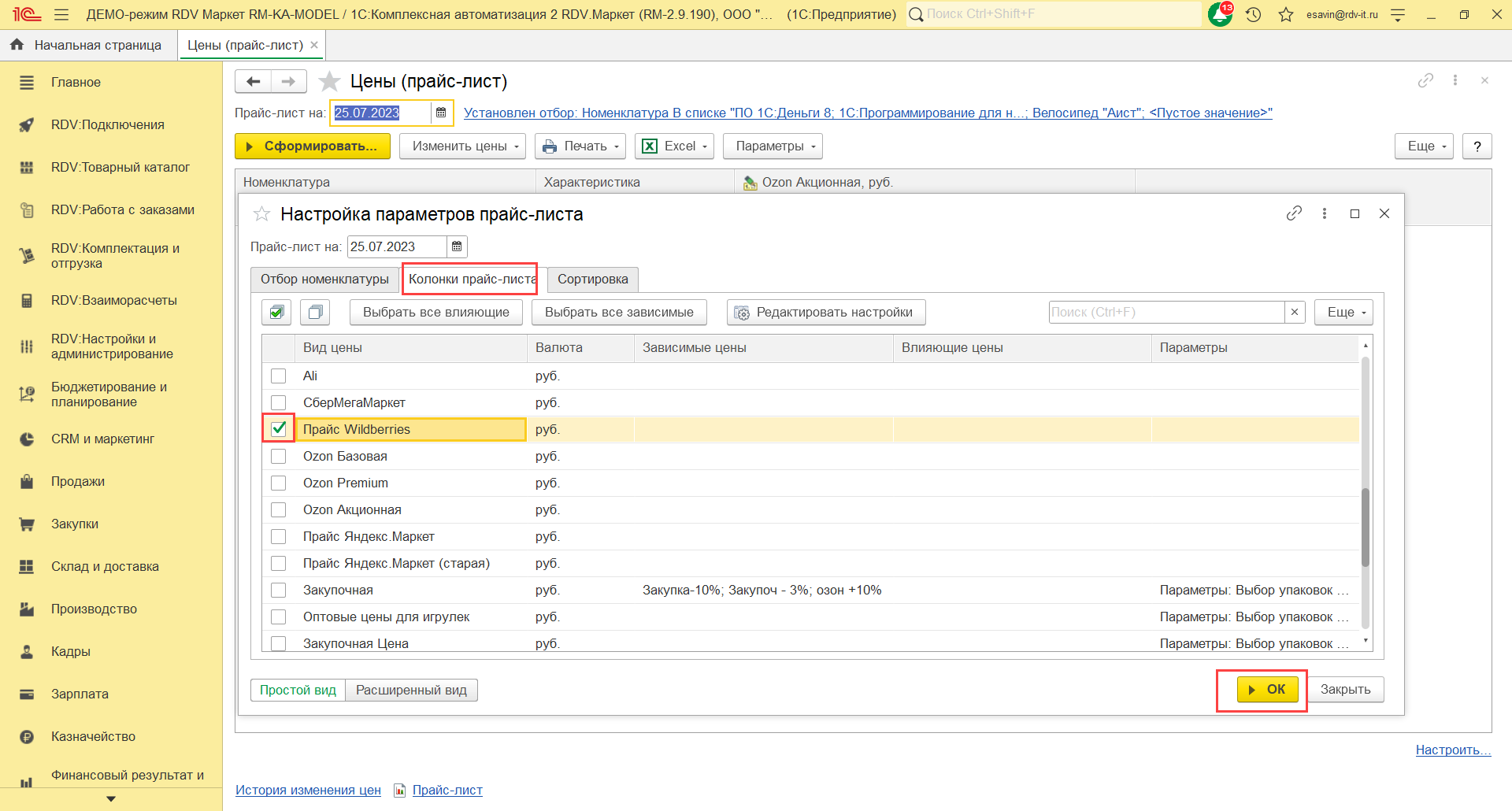
Task: Click the check-all icon in dialog toolbar
Action: 276,313
